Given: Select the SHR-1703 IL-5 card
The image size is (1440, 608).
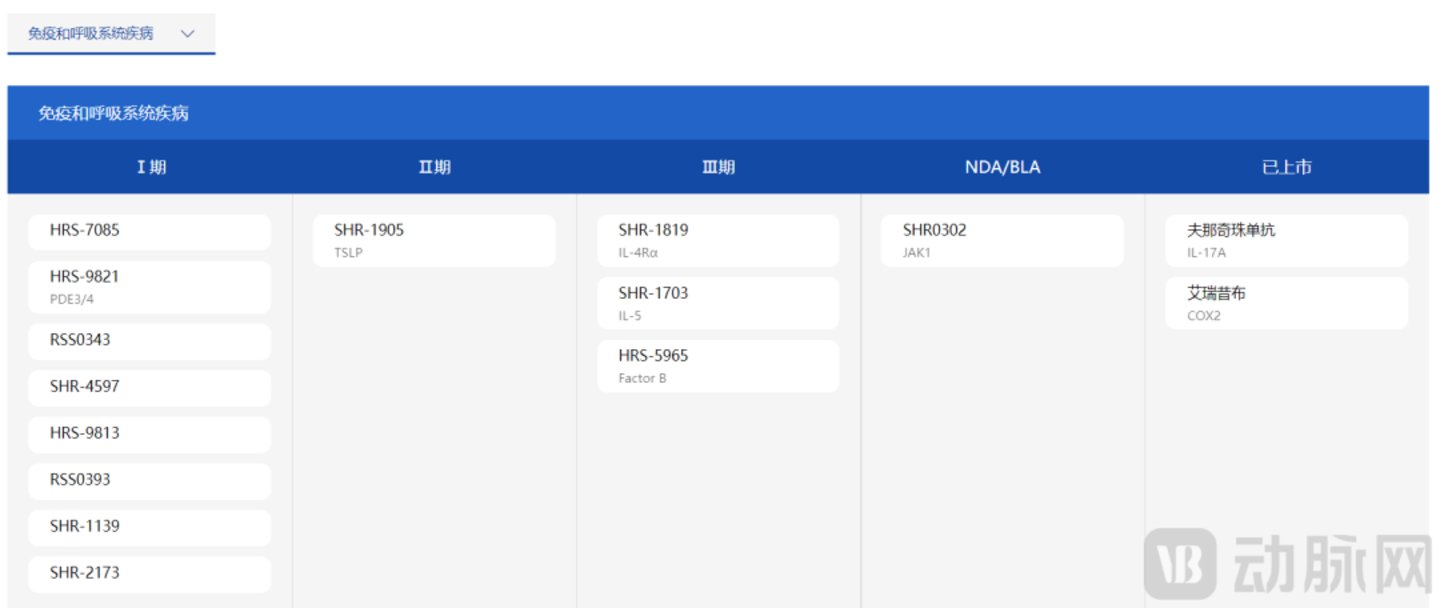Looking at the screenshot, I should (x=718, y=303).
